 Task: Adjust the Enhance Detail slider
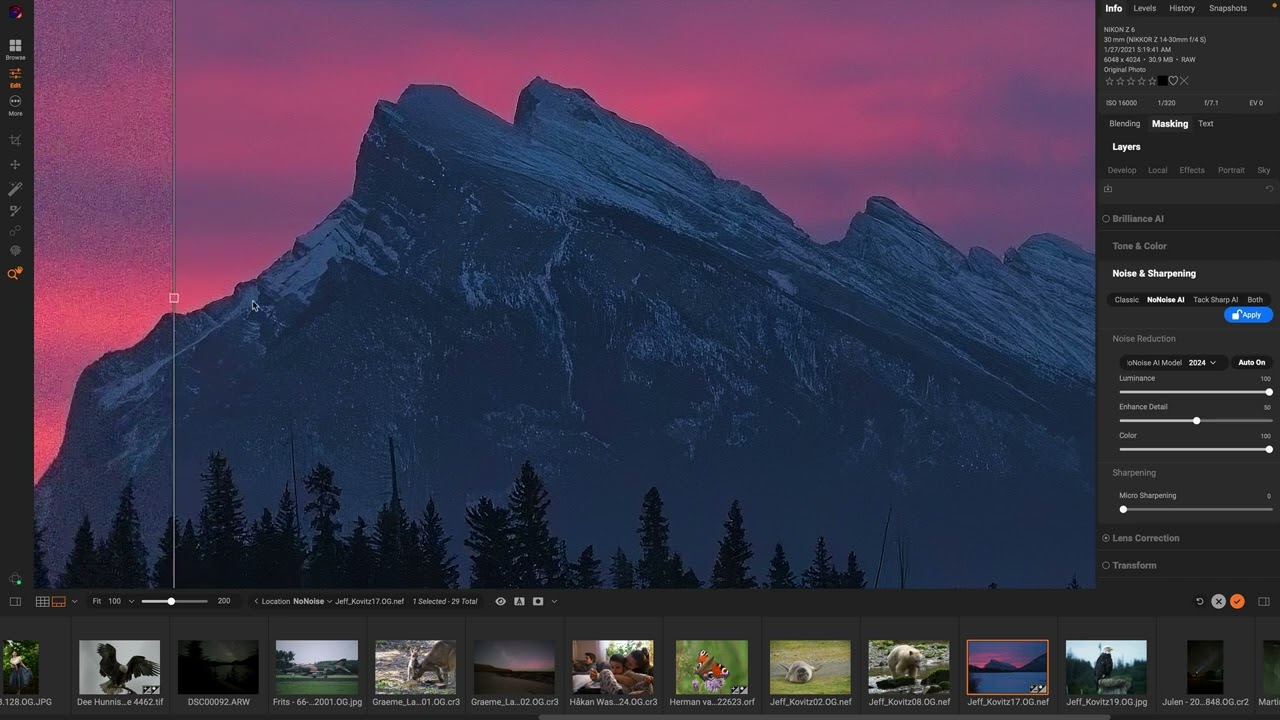pyautogui.click(x=1194, y=421)
